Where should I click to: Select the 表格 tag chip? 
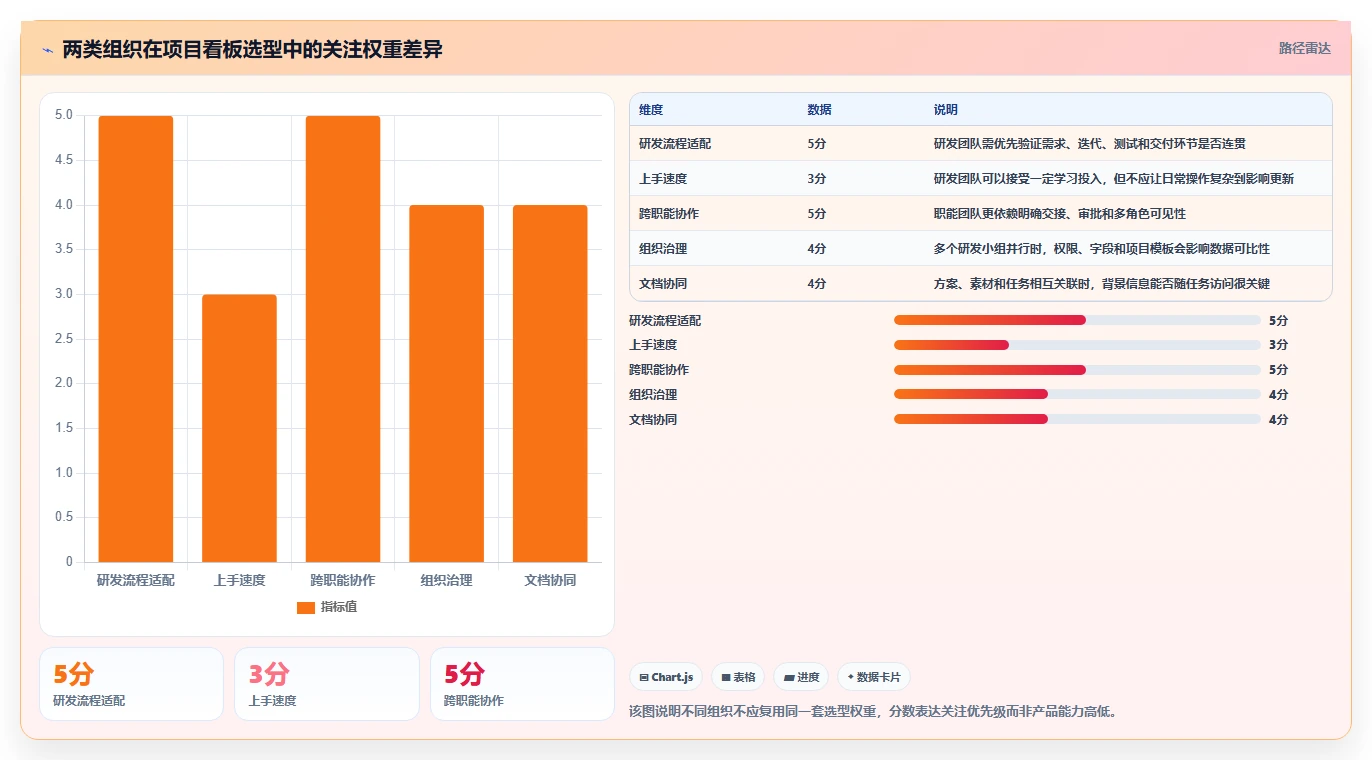coord(738,677)
